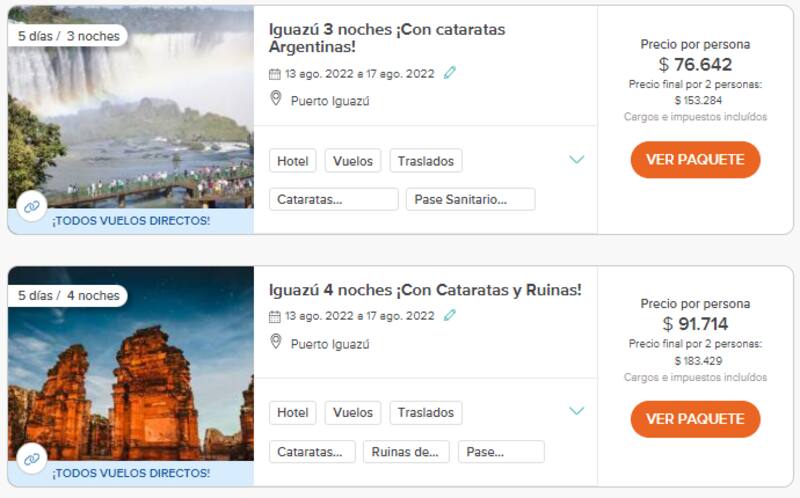Click location pin in second Puerto Iguazú package
The image size is (800, 498).
[x=276, y=342]
